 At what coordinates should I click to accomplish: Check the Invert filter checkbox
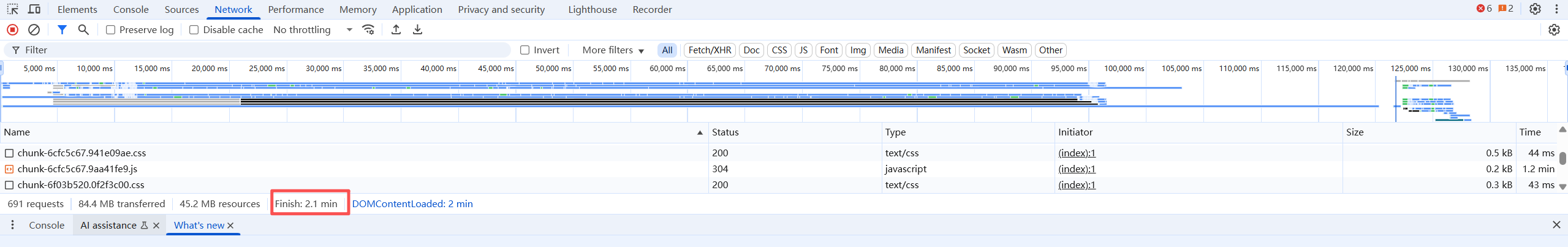pos(525,50)
